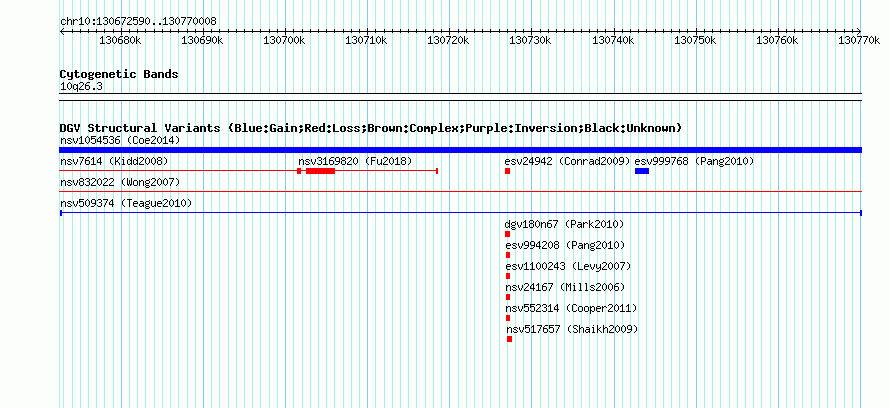Screen dimensions: 890x408
Task: Click the nsv509374 (Teague2010) label
Action: click(126, 203)
